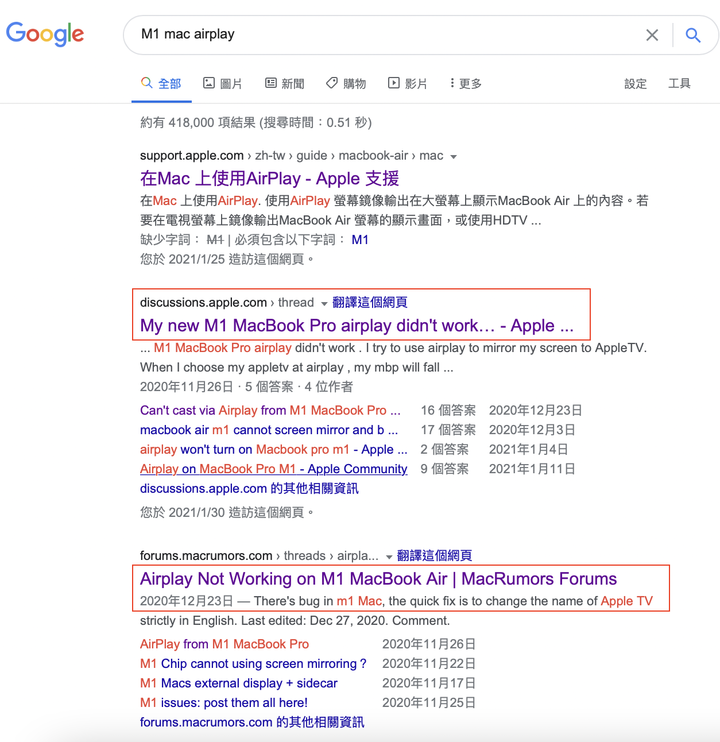
Task: Open 設定 settings
Action: [635, 84]
